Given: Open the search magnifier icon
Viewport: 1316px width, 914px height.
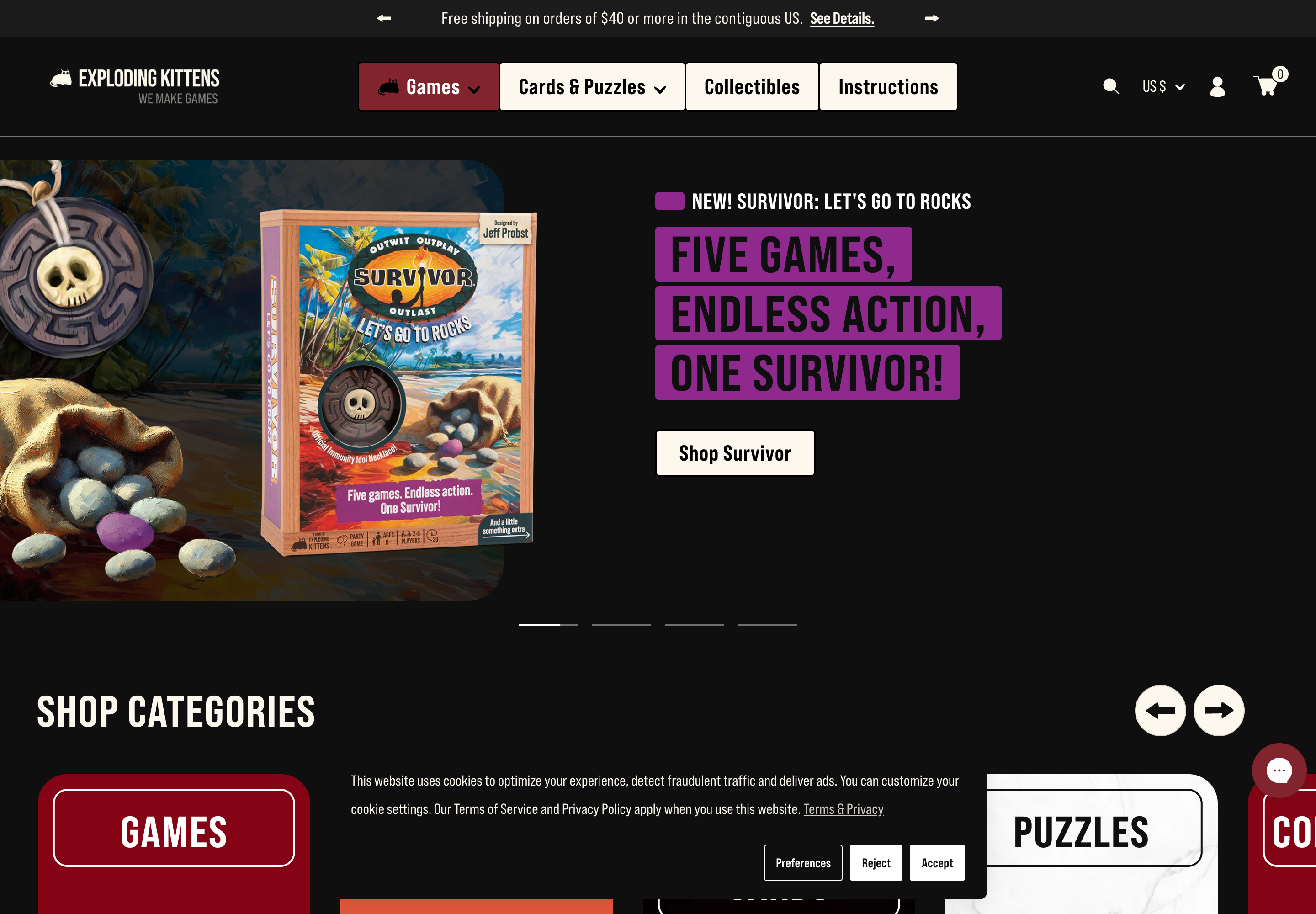Looking at the screenshot, I should click(1111, 86).
